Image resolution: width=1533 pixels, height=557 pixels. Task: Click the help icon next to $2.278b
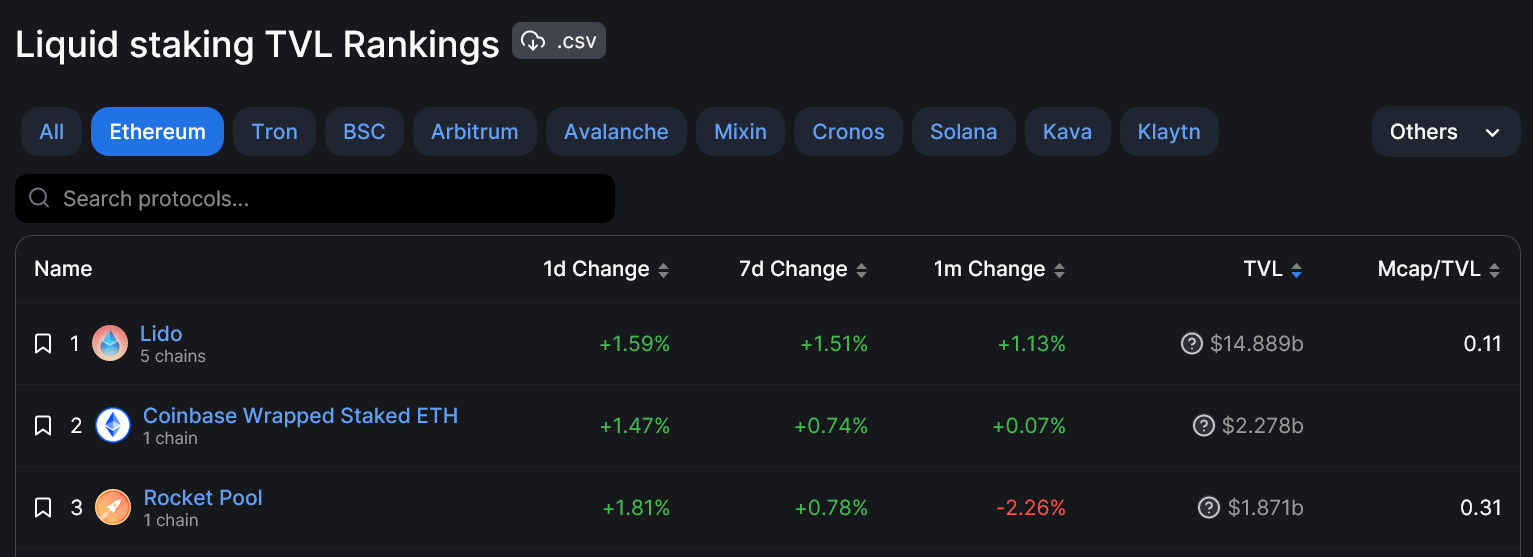1204,426
